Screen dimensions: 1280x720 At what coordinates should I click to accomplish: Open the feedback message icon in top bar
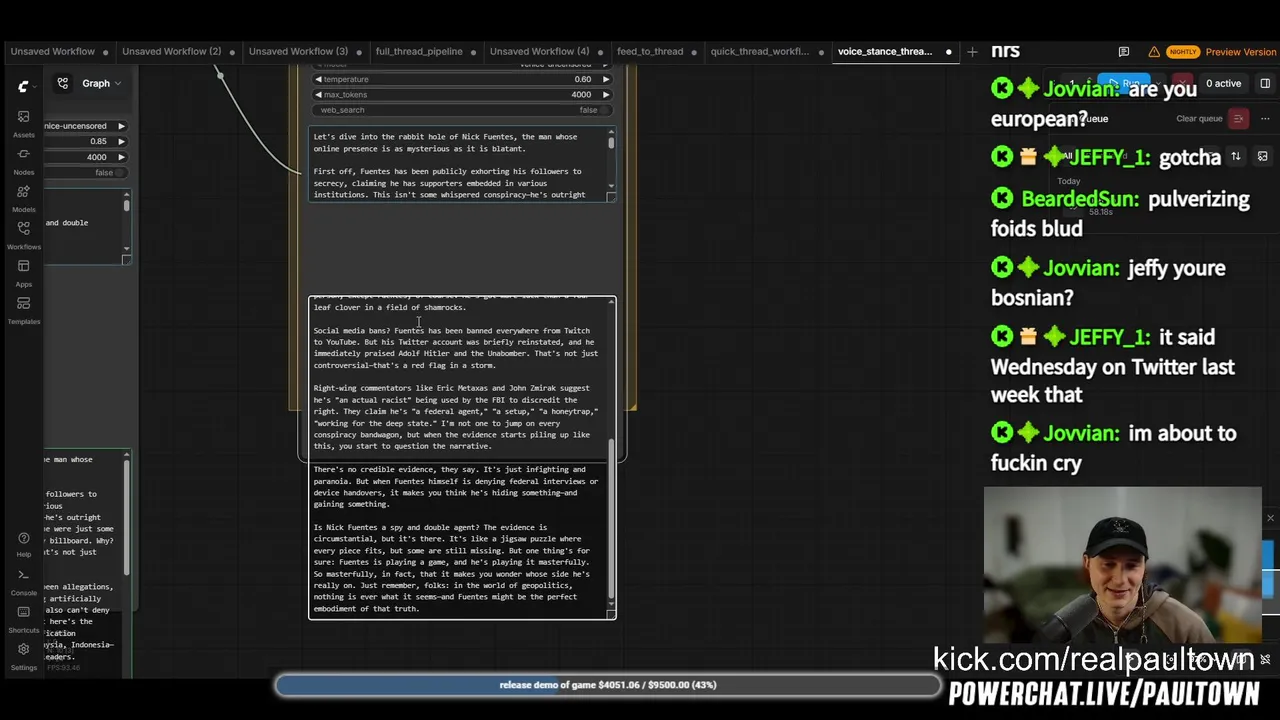pyautogui.click(x=1124, y=52)
